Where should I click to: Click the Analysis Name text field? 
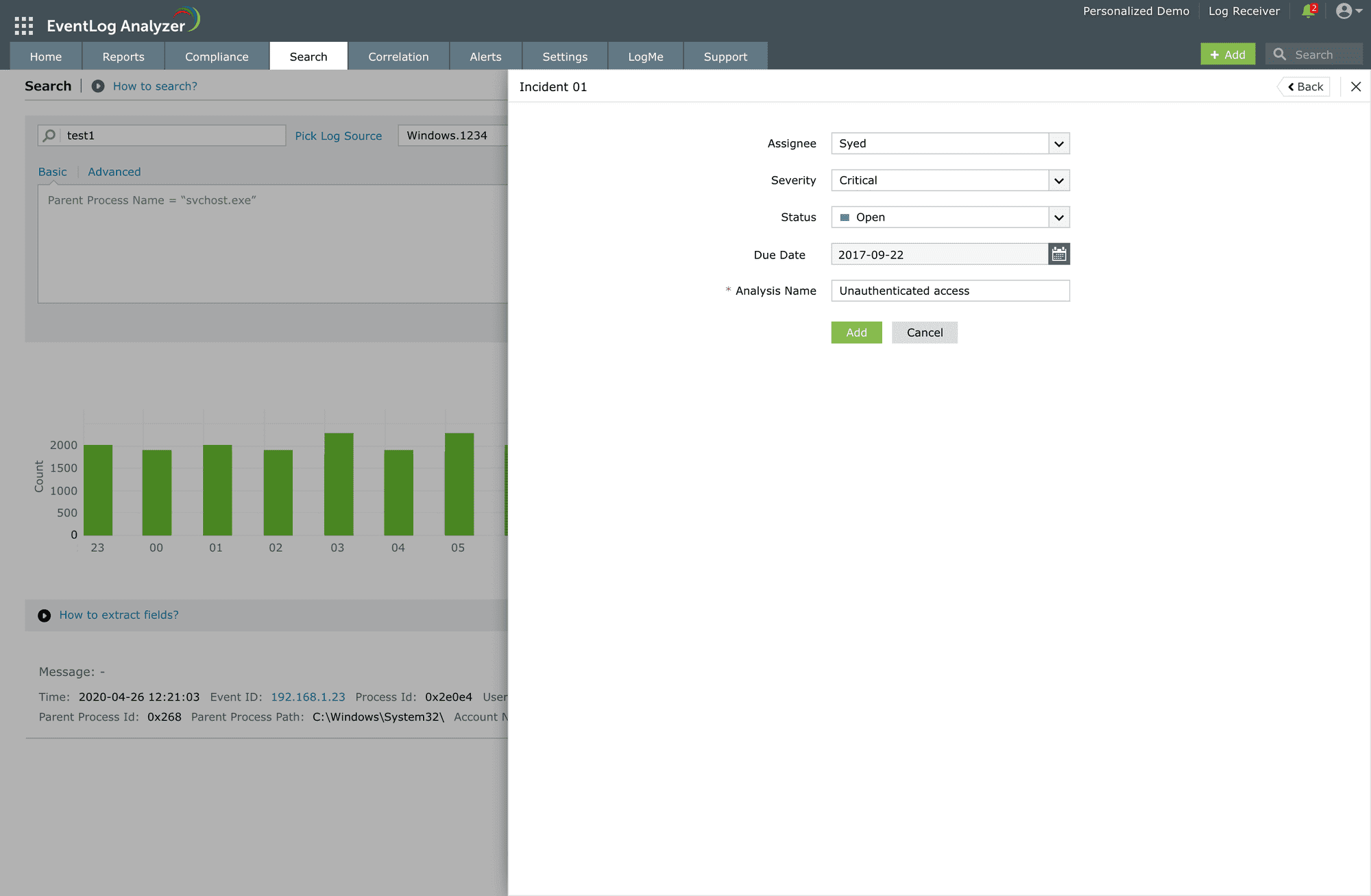coord(949,291)
